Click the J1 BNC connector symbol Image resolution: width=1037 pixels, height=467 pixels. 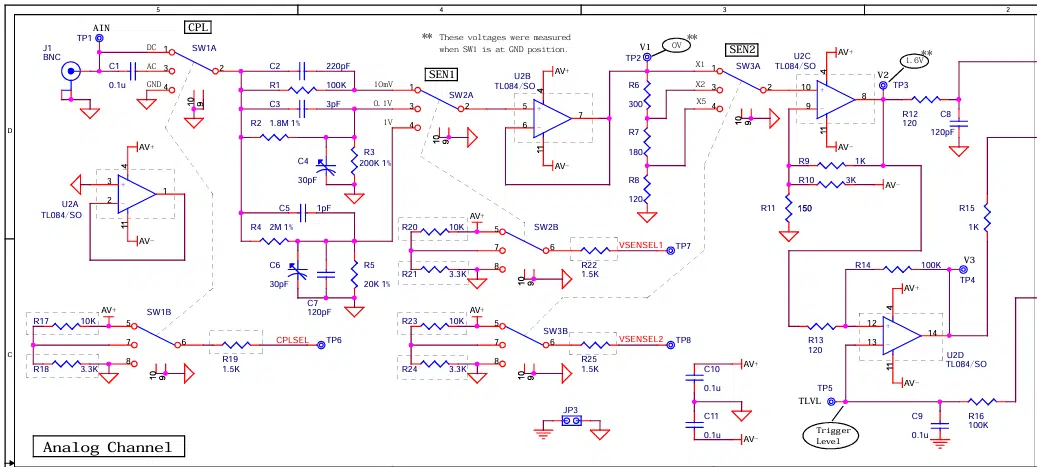[x=69, y=70]
